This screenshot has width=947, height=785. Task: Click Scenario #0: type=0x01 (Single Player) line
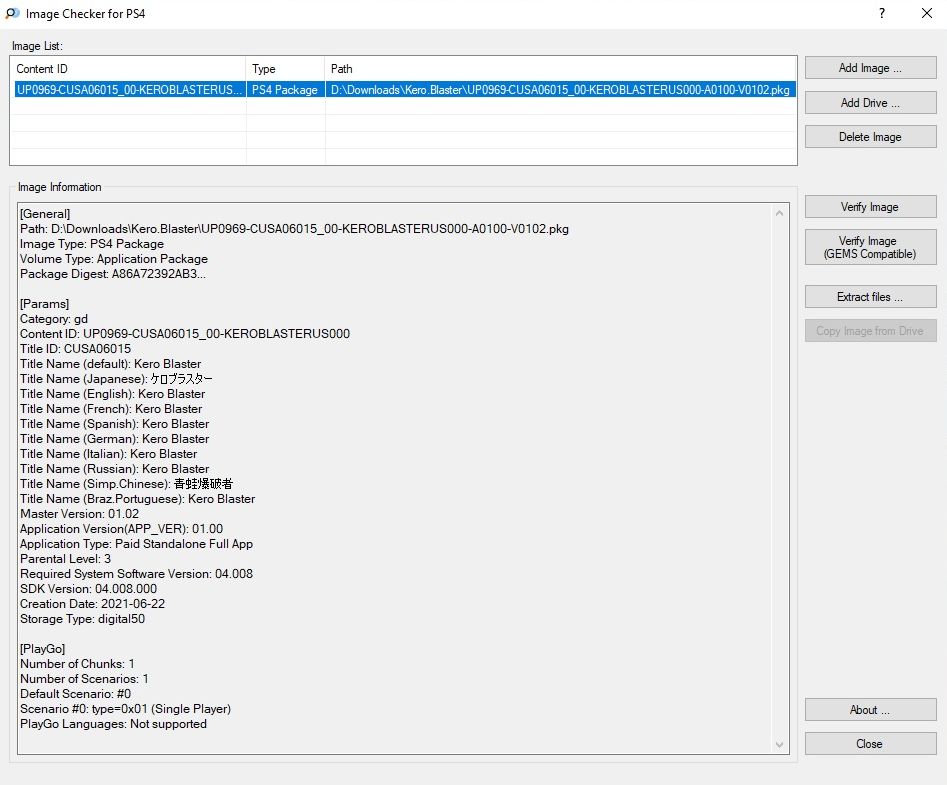[x=126, y=709]
